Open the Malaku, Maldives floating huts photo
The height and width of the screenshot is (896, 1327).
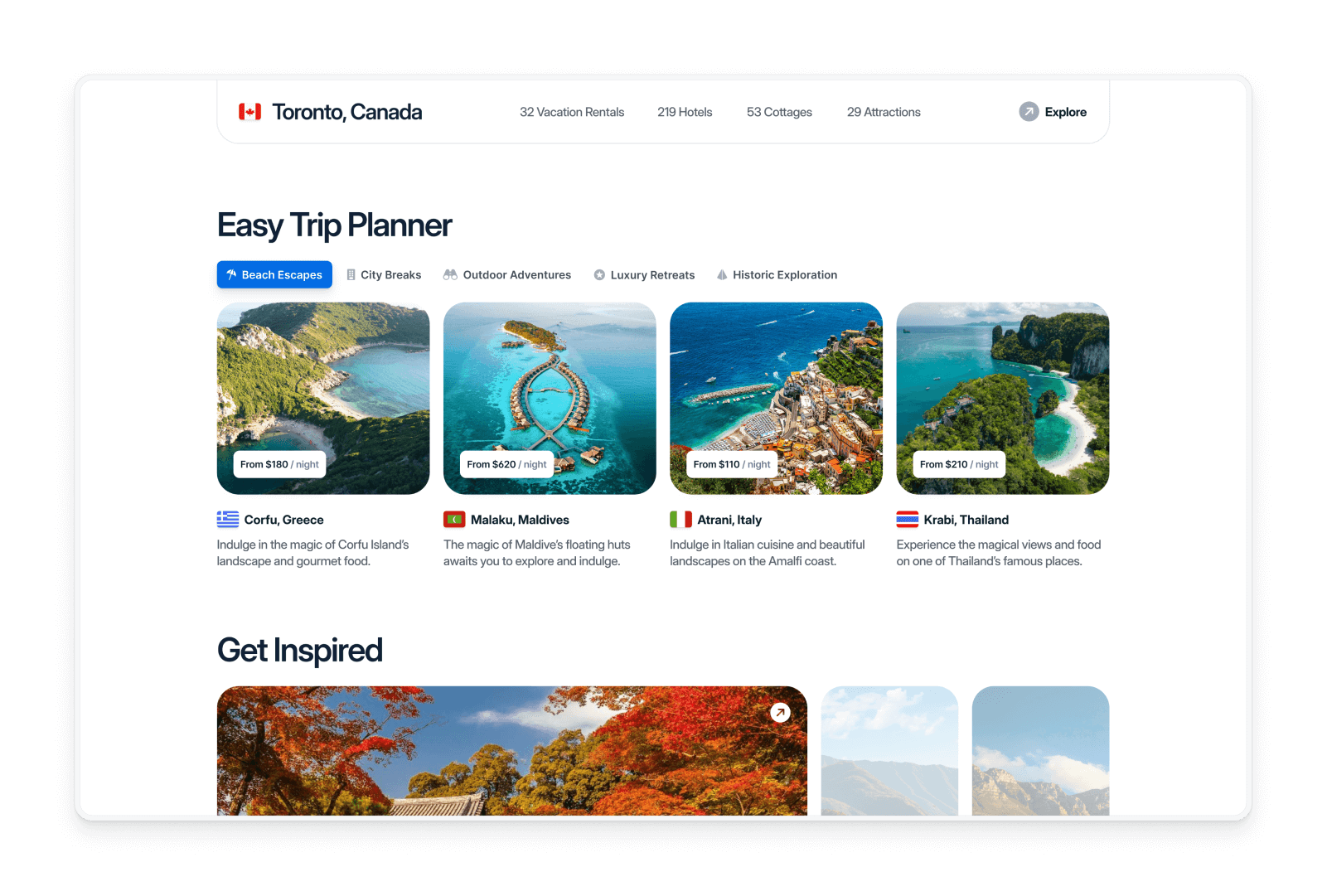550,398
